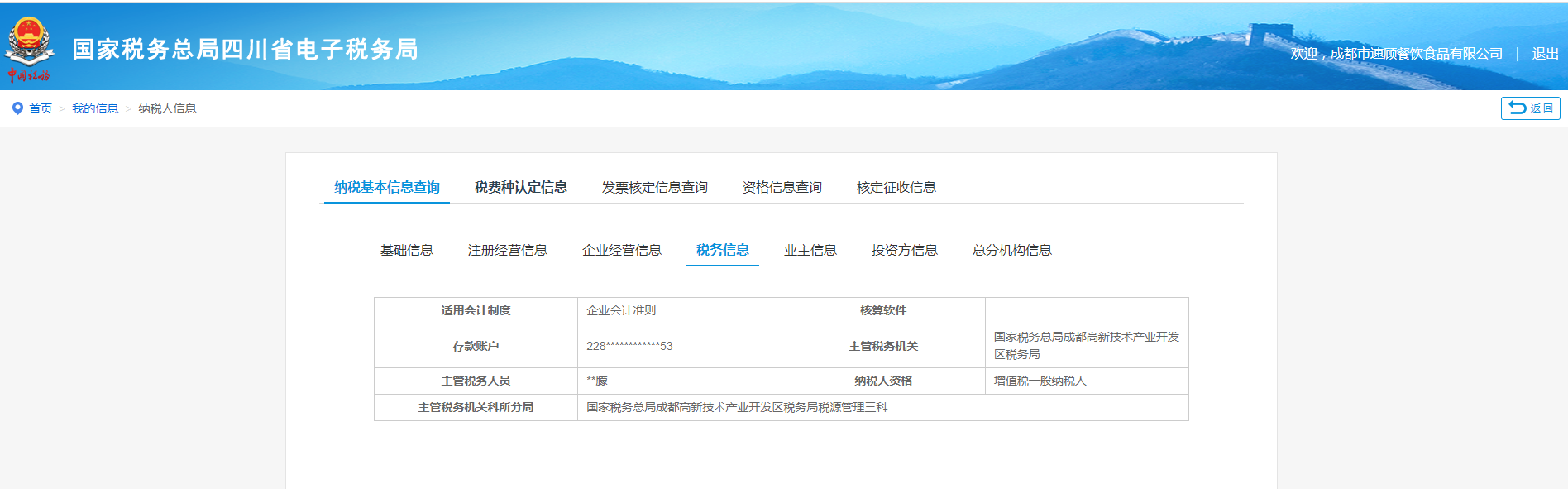
Task: Switch to 总分机构信息 sub-tab
Action: (x=1012, y=250)
